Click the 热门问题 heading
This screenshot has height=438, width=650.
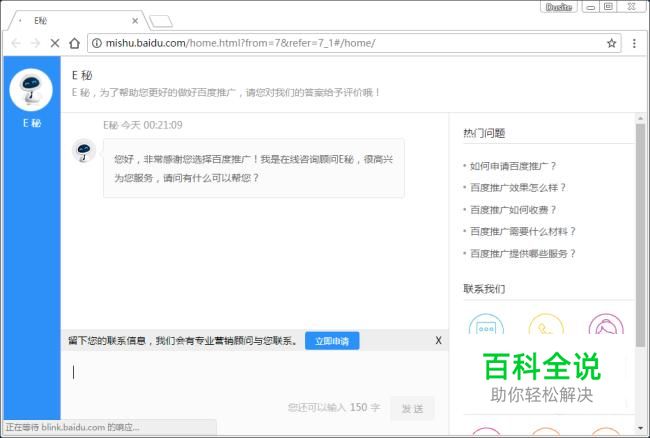(484, 133)
